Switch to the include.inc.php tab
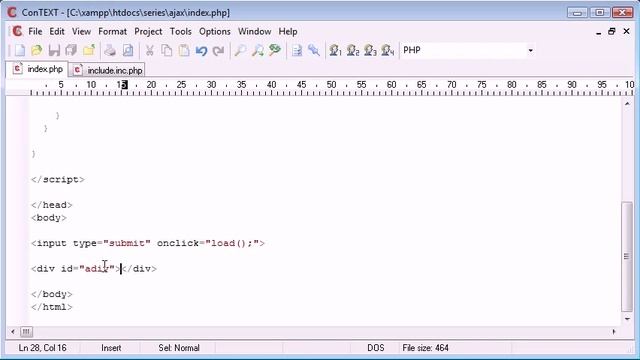Screen dimensions: 640x360 point(107,70)
